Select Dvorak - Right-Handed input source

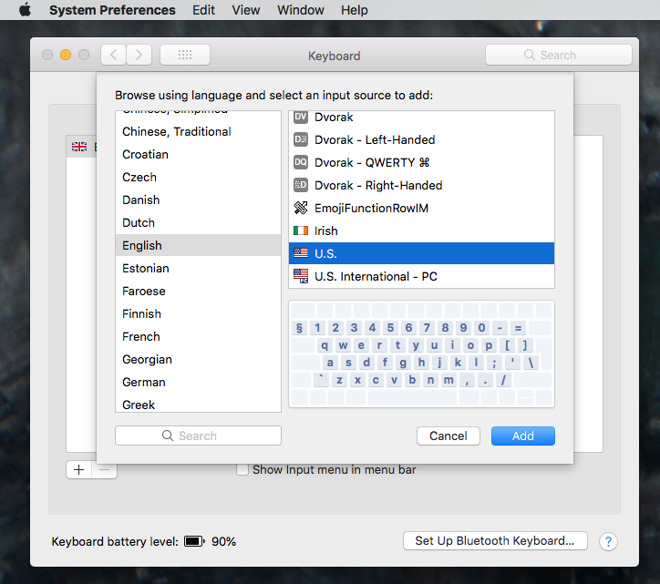(421, 185)
